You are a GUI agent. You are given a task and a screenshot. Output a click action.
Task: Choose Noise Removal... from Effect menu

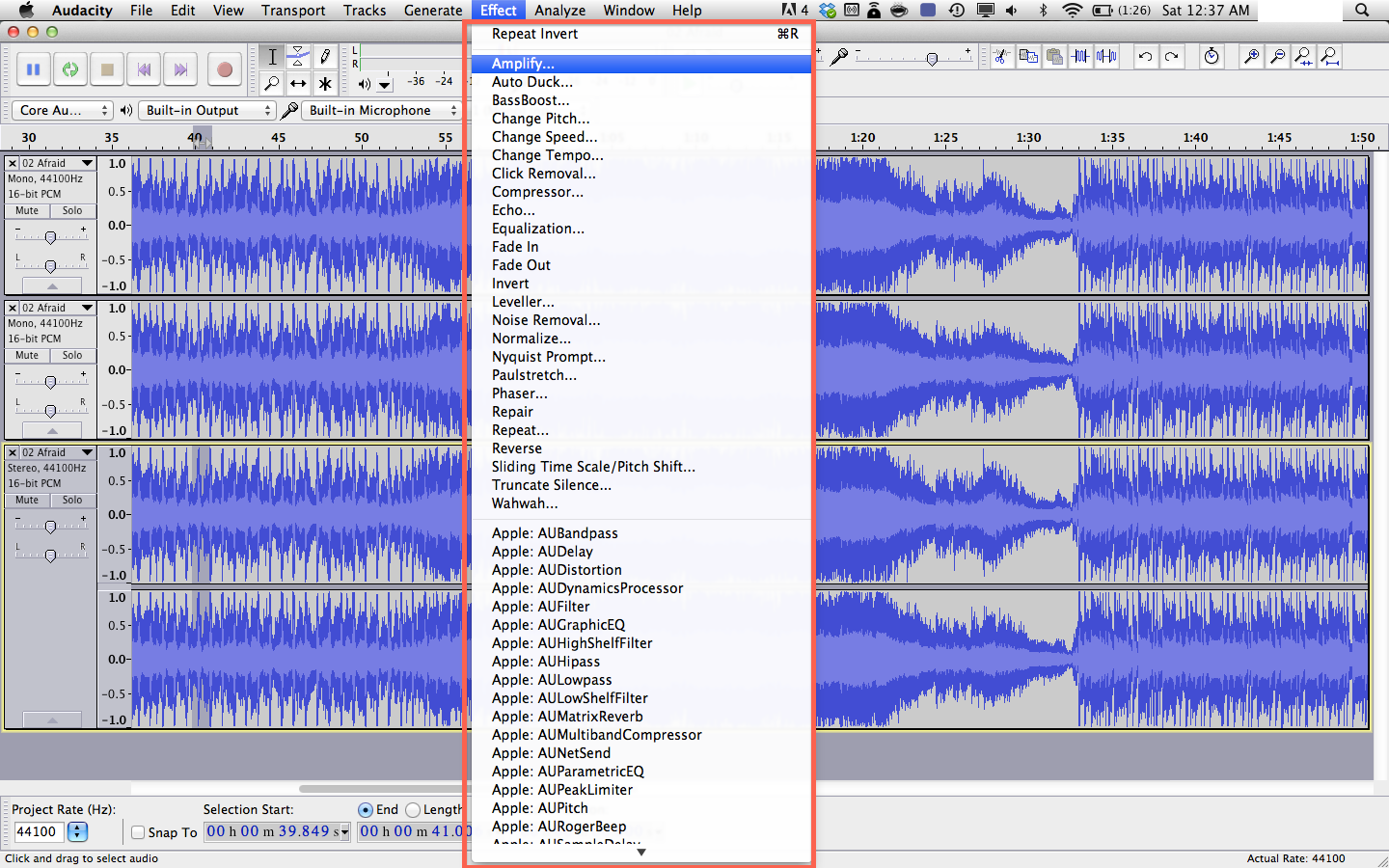point(641,320)
